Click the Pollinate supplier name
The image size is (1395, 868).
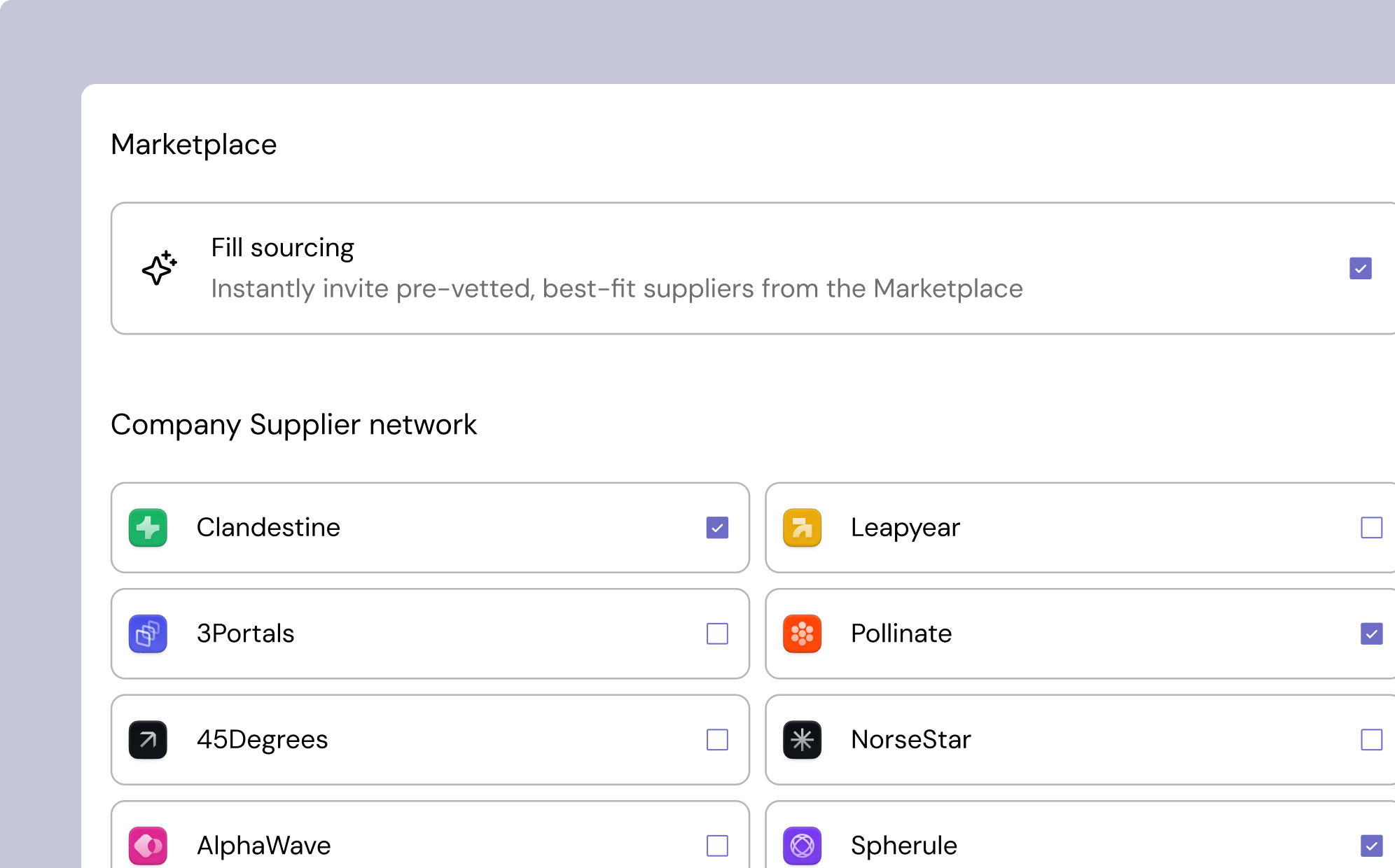(x=901, y=633)
